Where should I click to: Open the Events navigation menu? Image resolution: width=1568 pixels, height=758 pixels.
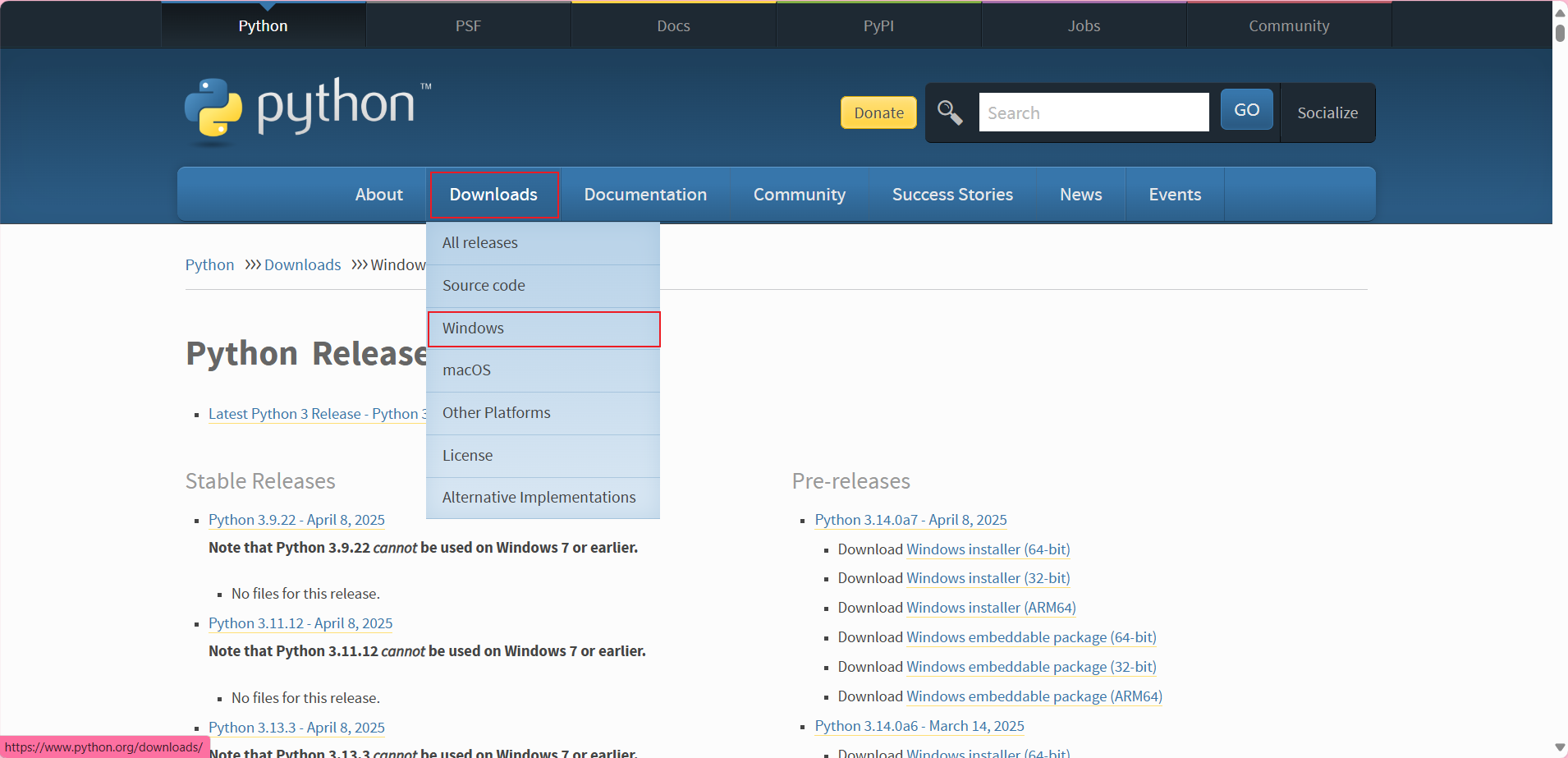point(1175,195)
